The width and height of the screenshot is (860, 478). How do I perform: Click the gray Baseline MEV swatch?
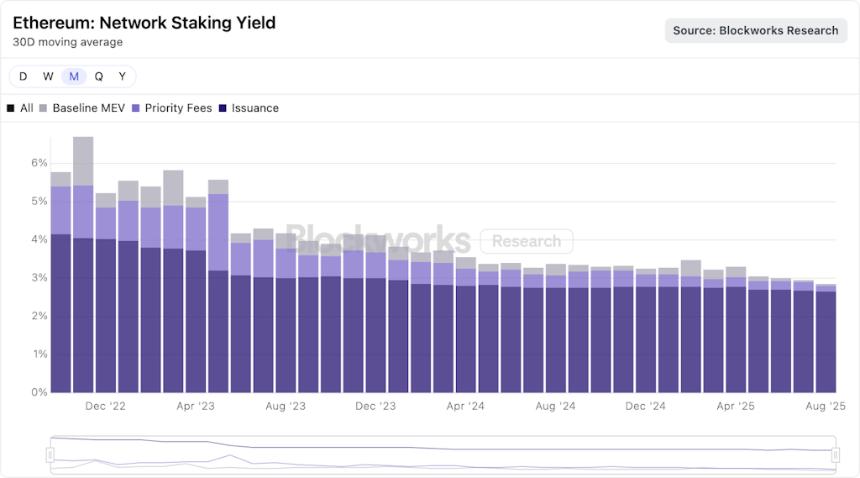[43, 108]
